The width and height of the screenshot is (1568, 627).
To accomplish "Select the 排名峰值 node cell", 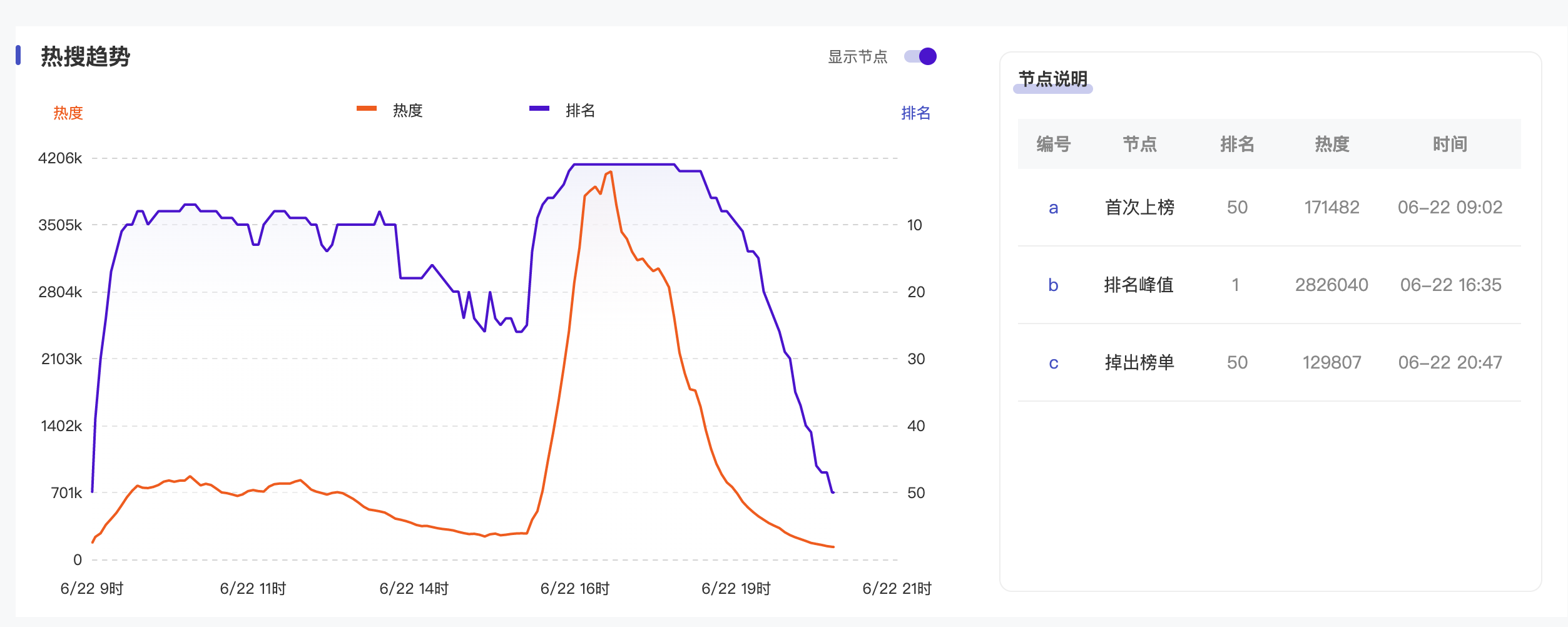I will tap(1139, 285).
